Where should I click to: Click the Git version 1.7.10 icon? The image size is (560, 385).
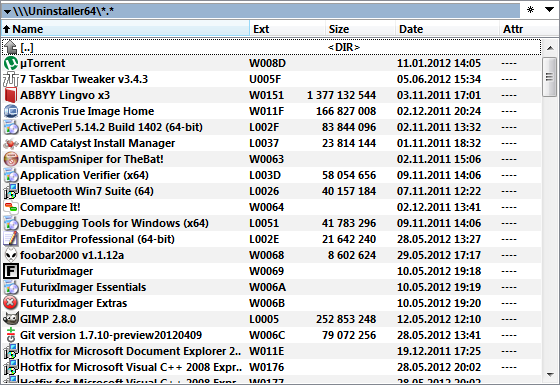(x=11, y=335)
